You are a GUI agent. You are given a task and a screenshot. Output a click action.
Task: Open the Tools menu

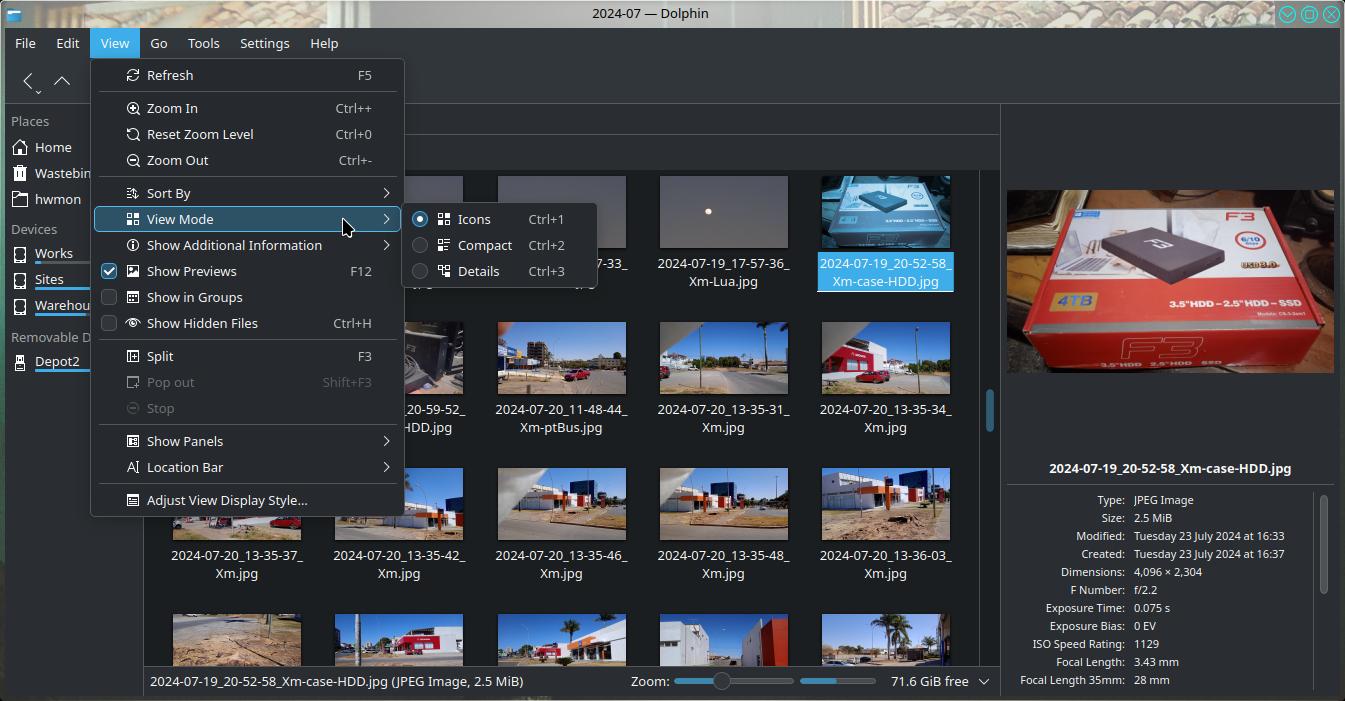coord(203,43)
